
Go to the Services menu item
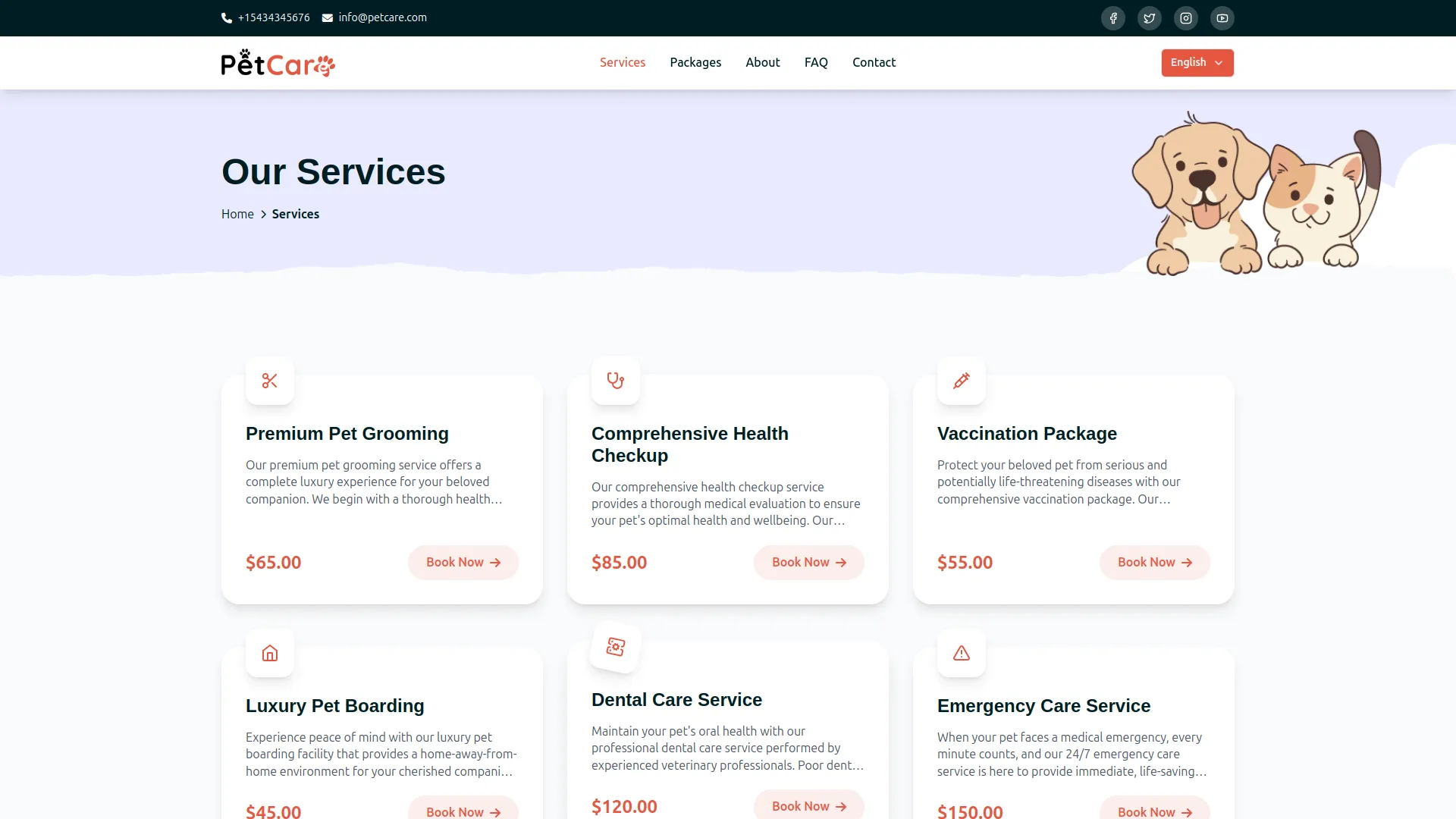click(x=623, y=63)
